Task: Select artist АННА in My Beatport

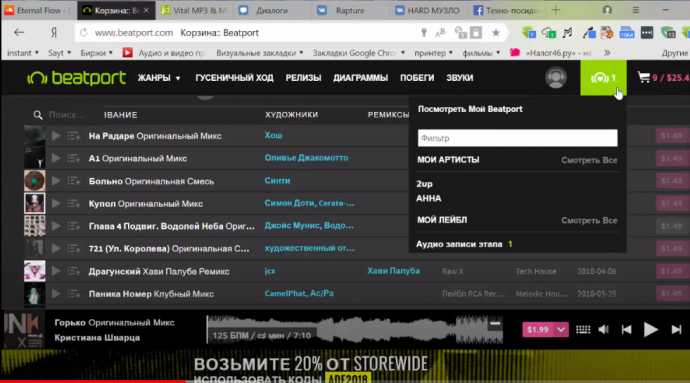Action: [429, 199]
